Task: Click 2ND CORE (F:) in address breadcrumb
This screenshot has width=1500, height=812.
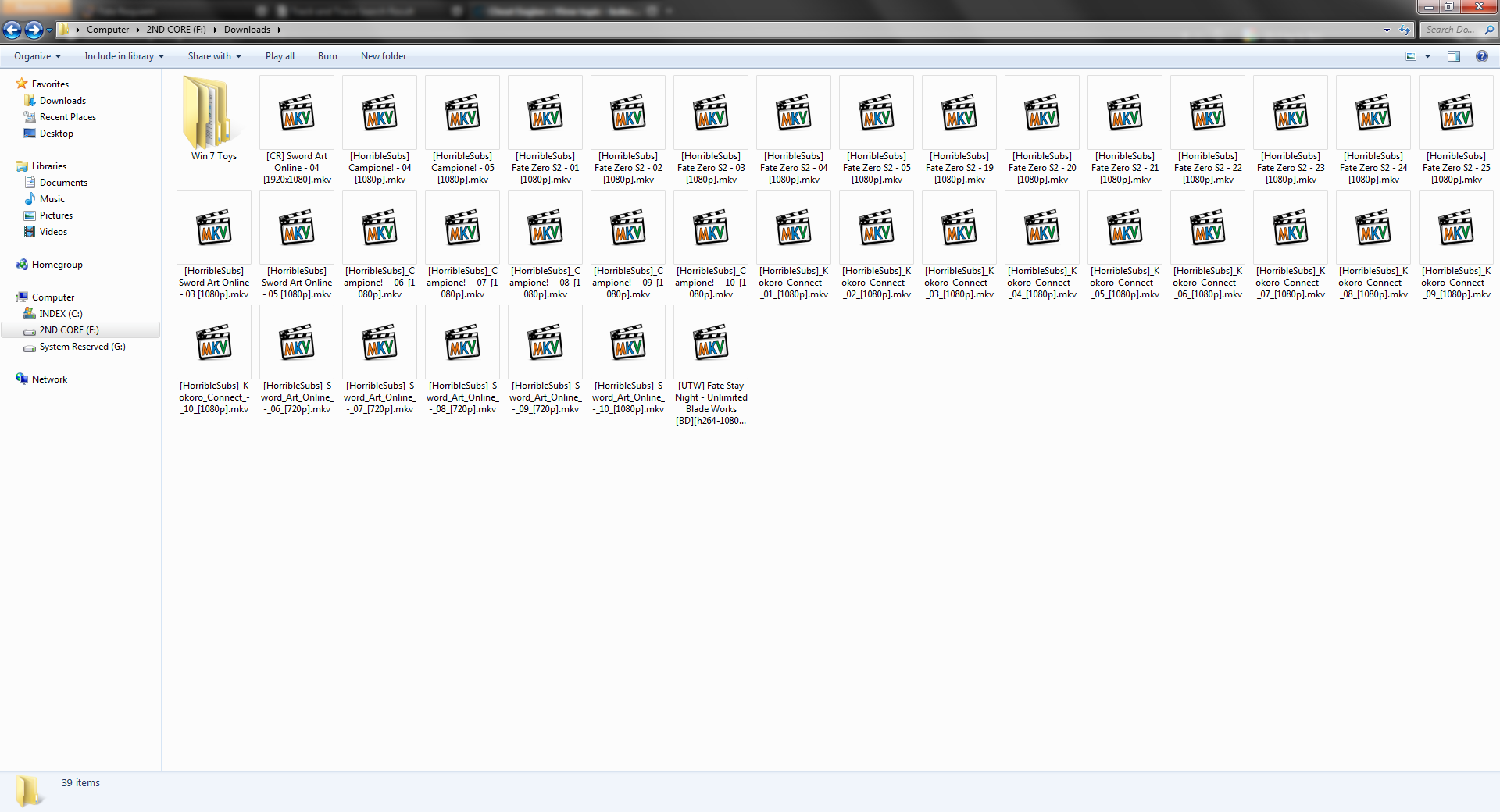Action: point(176,30)
